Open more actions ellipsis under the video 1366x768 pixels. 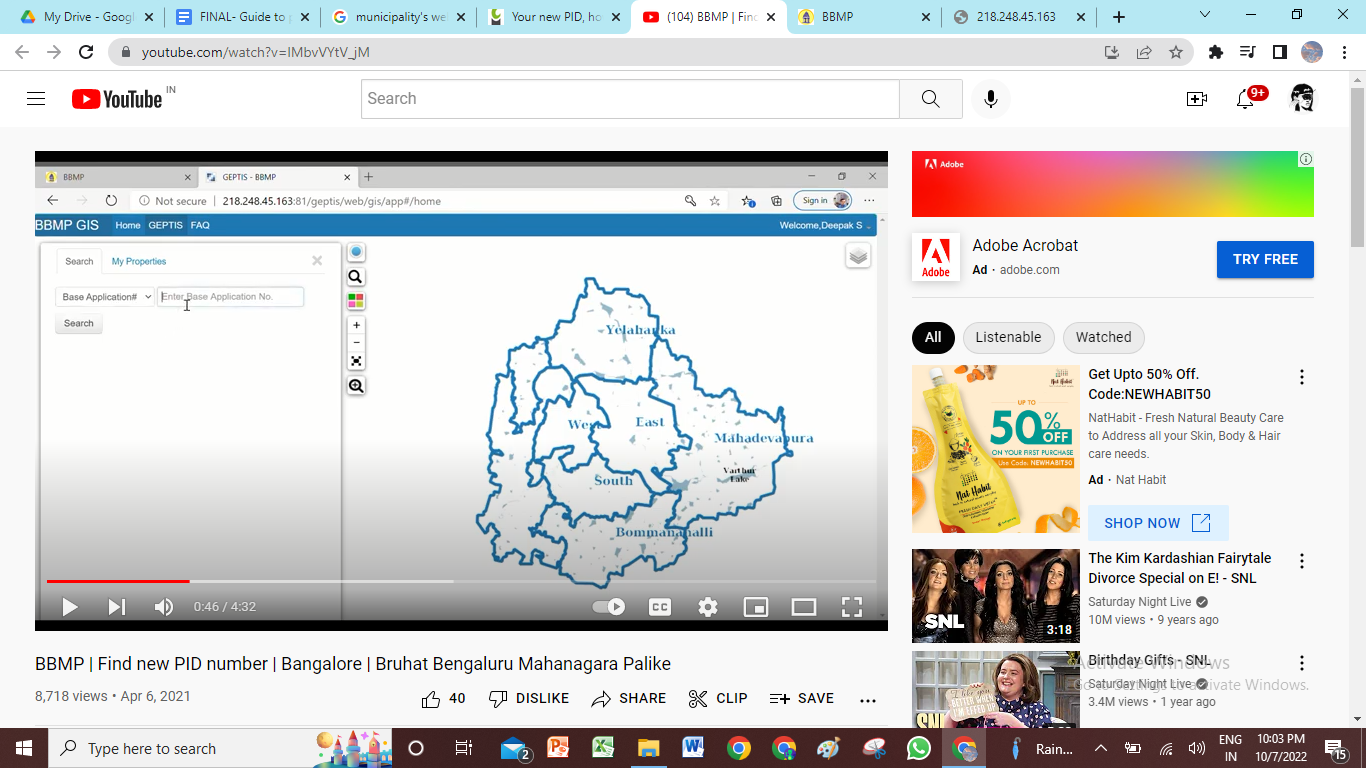click(x=868, y=699)
